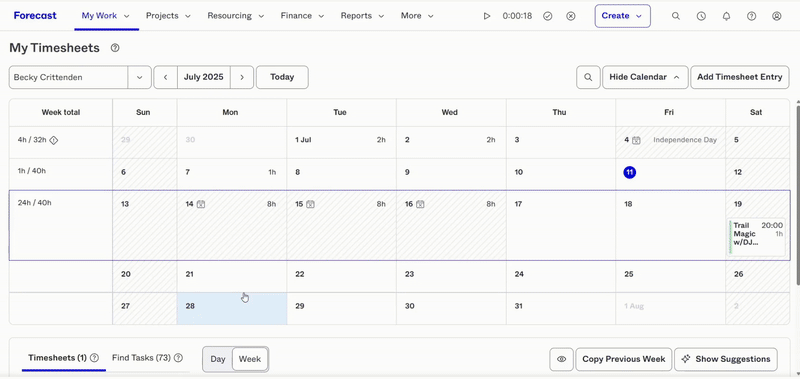Image resolution: width=800 pixels, height=379 pixels.
Task: Click the warning diamond icon next to 4h / 32h
Action: point(54,140)
